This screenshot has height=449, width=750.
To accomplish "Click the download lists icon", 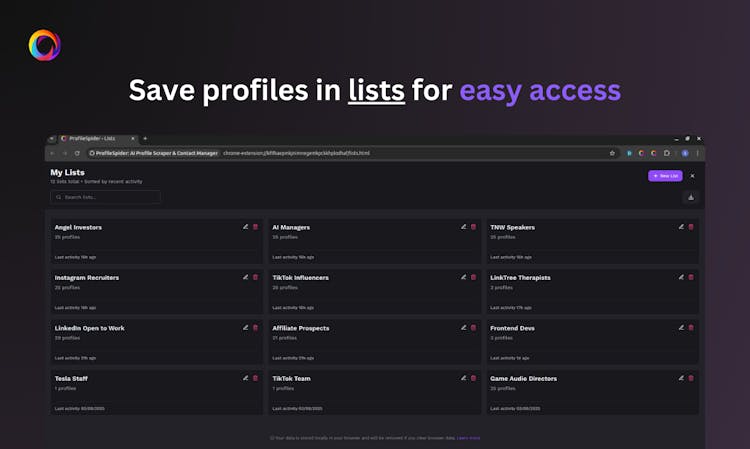I will tap(690, 197).
